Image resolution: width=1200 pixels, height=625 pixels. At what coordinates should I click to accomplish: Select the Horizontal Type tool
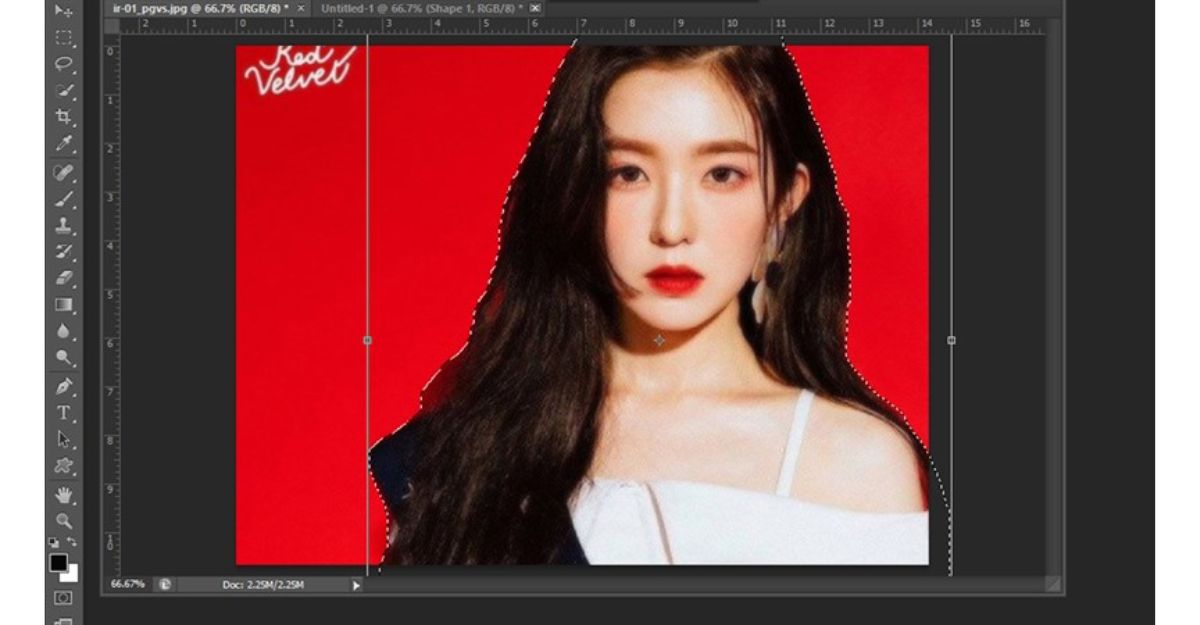[64, 412]
